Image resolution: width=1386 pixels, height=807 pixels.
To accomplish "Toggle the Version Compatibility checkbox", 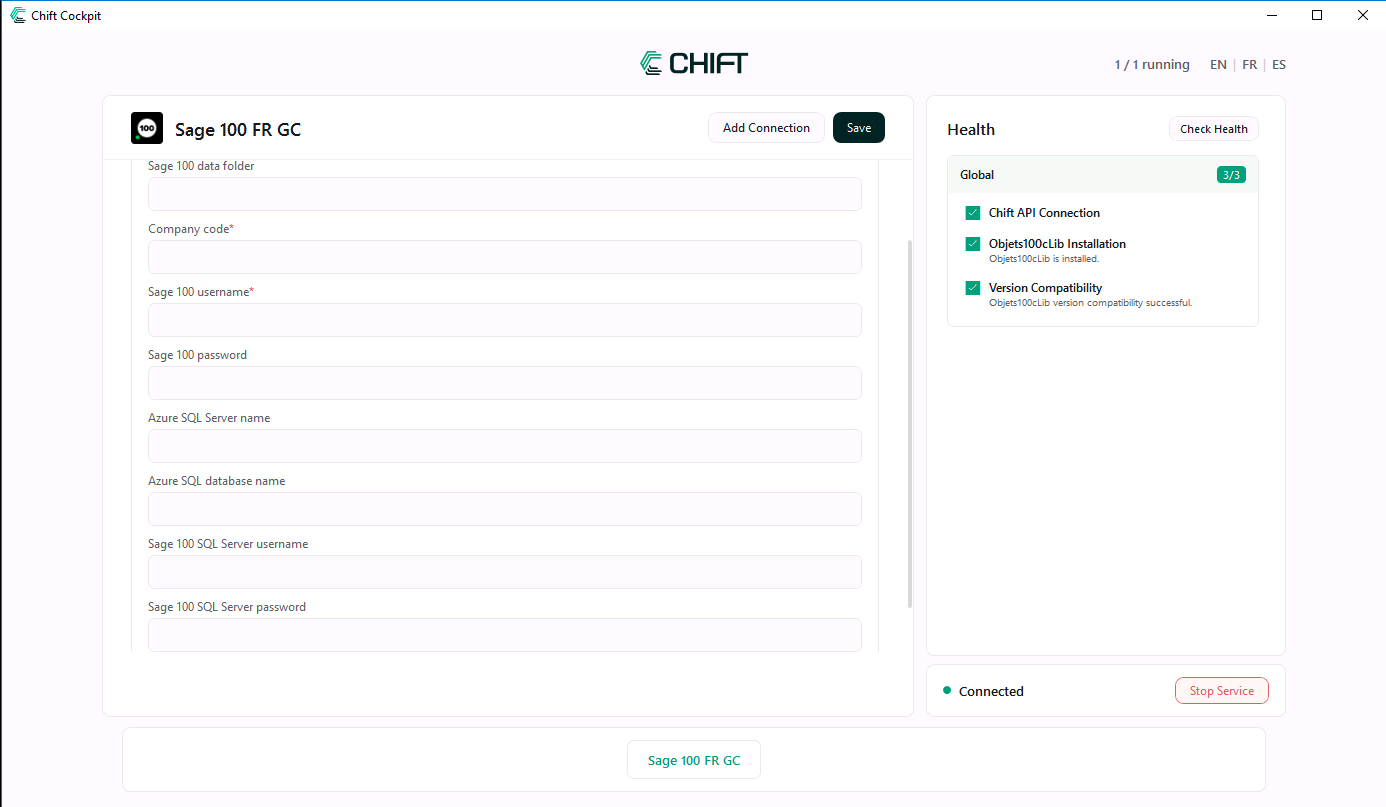I will point(973,288).
